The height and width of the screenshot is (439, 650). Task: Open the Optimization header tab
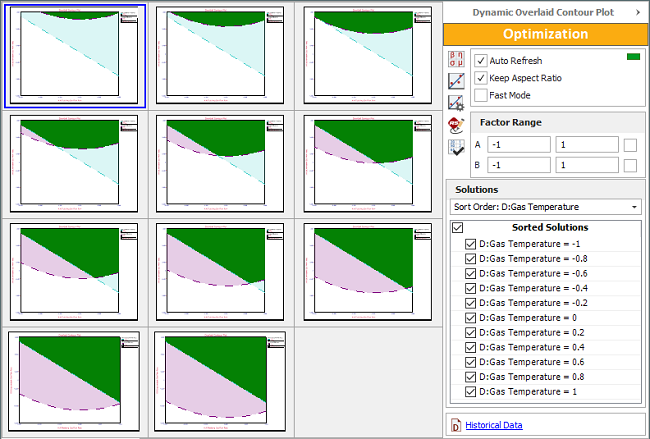click(x=545, y=34)
